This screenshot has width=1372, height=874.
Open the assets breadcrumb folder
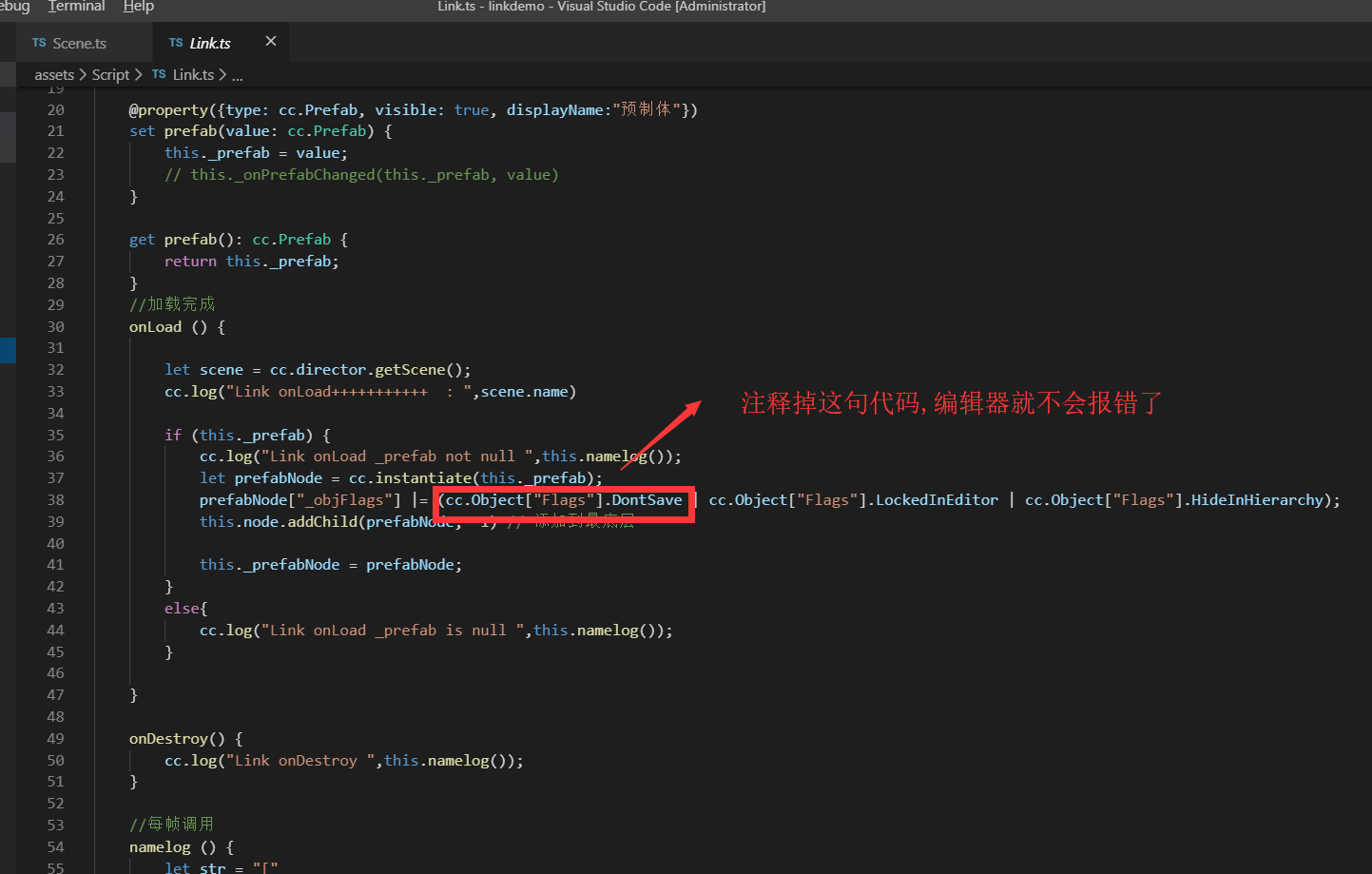click(x=54, y=74)
